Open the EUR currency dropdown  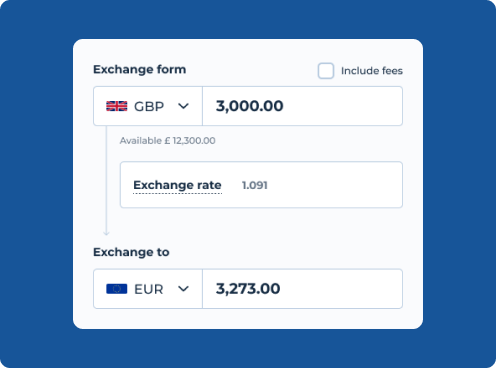coord(148,289)
